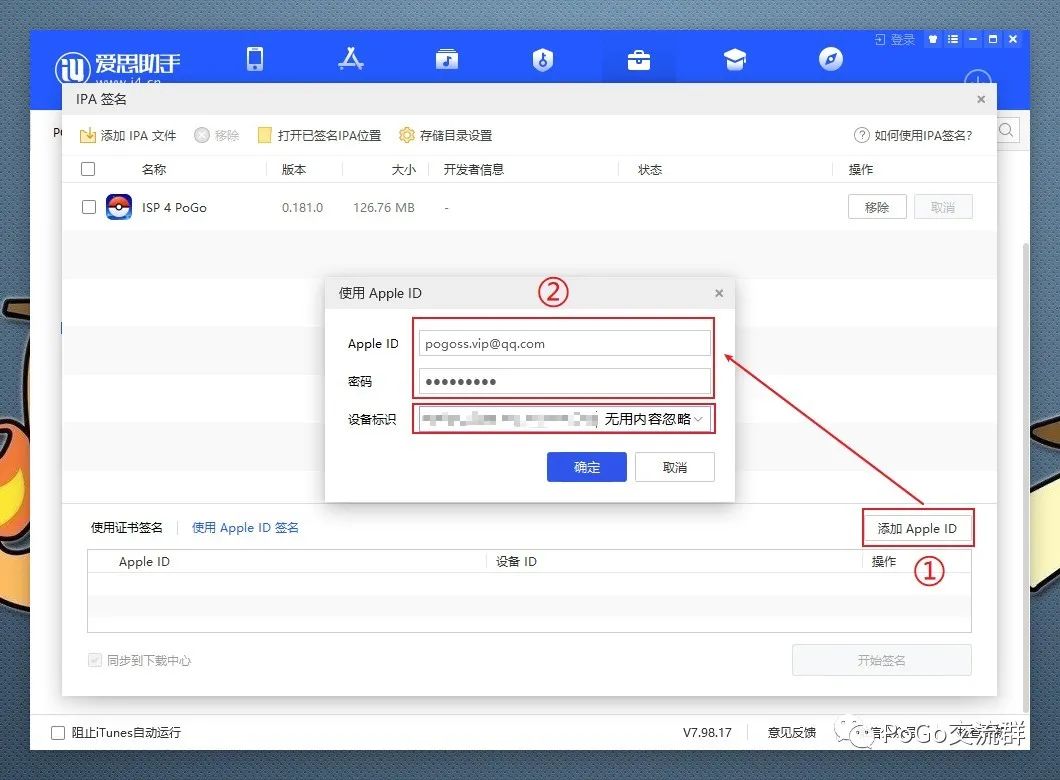Image resolution: width=1060 pixels, height=780 pixels.
Task: Click the skin shirt icon in title bar
Action: tap(933, 39)
